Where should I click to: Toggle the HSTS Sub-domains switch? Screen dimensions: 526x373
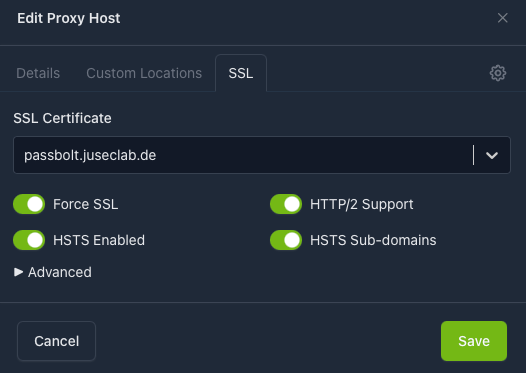pos(286,240)
